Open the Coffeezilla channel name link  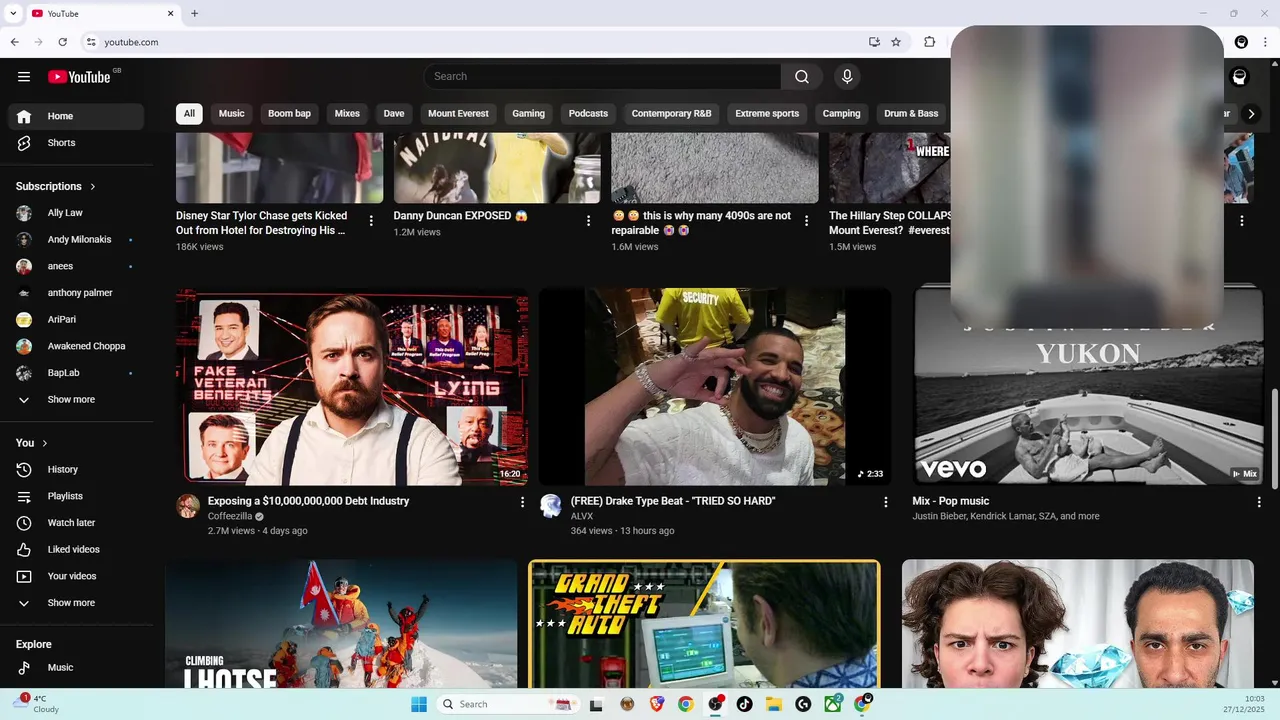click(230, 516)
